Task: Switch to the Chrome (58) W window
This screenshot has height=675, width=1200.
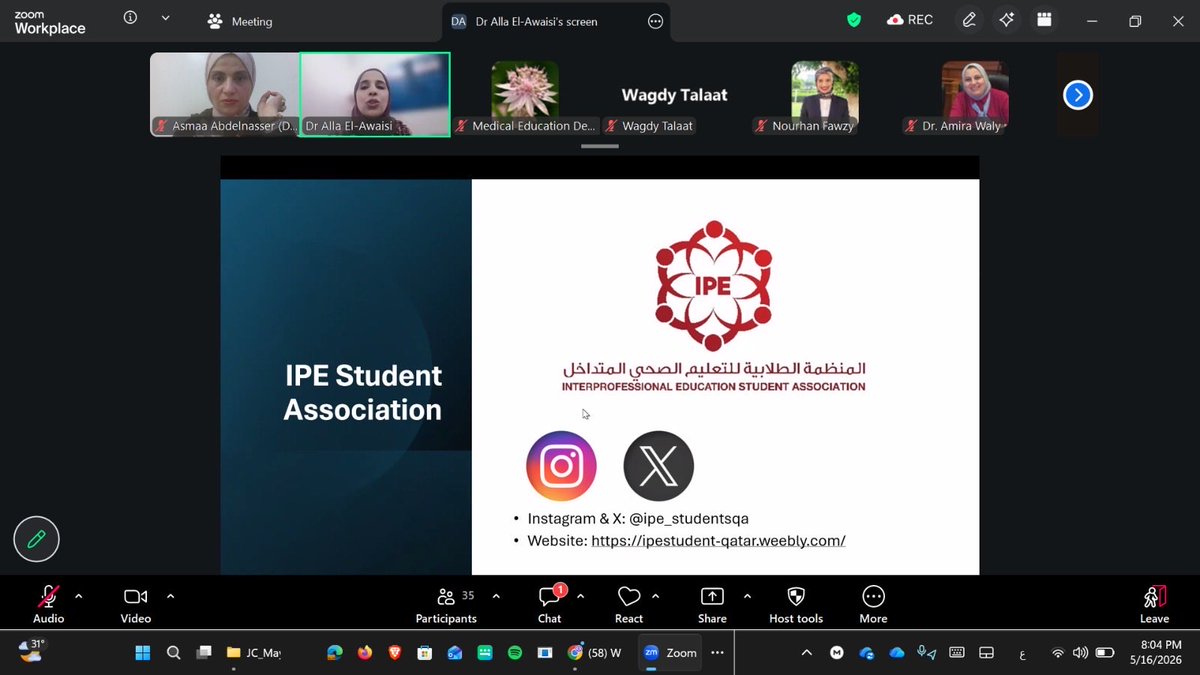Action: pyautogui.click(x=596, y=653)
